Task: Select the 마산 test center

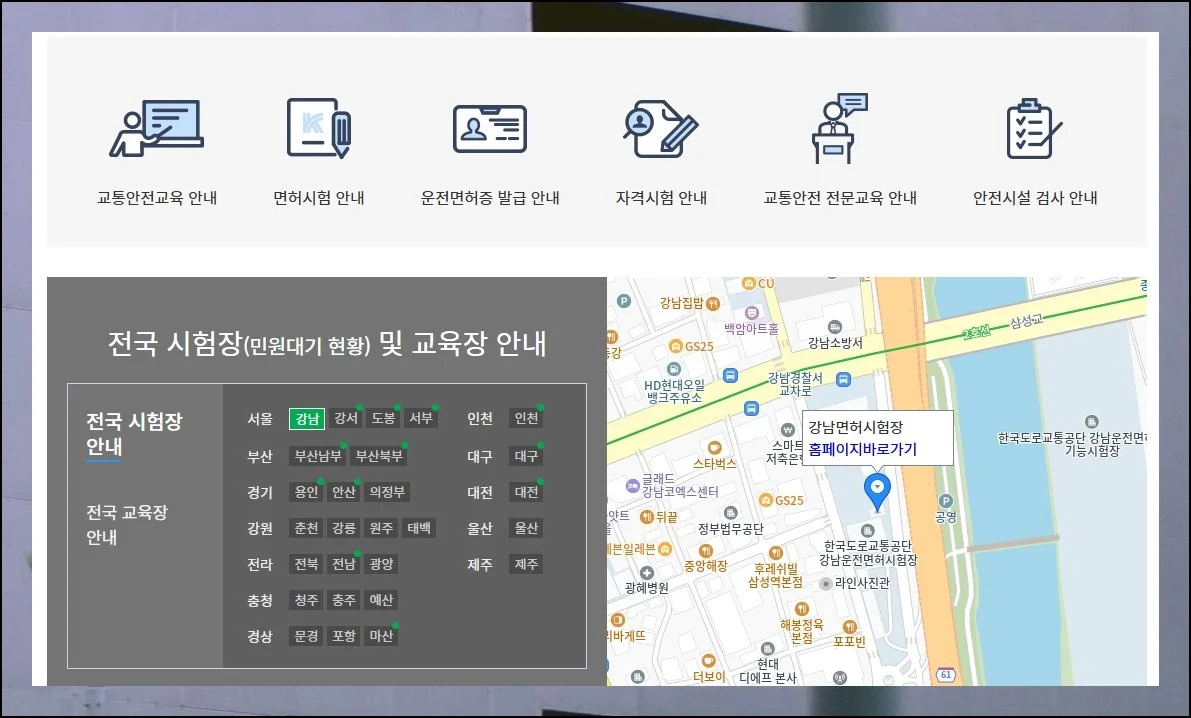Action: [380, 636]
